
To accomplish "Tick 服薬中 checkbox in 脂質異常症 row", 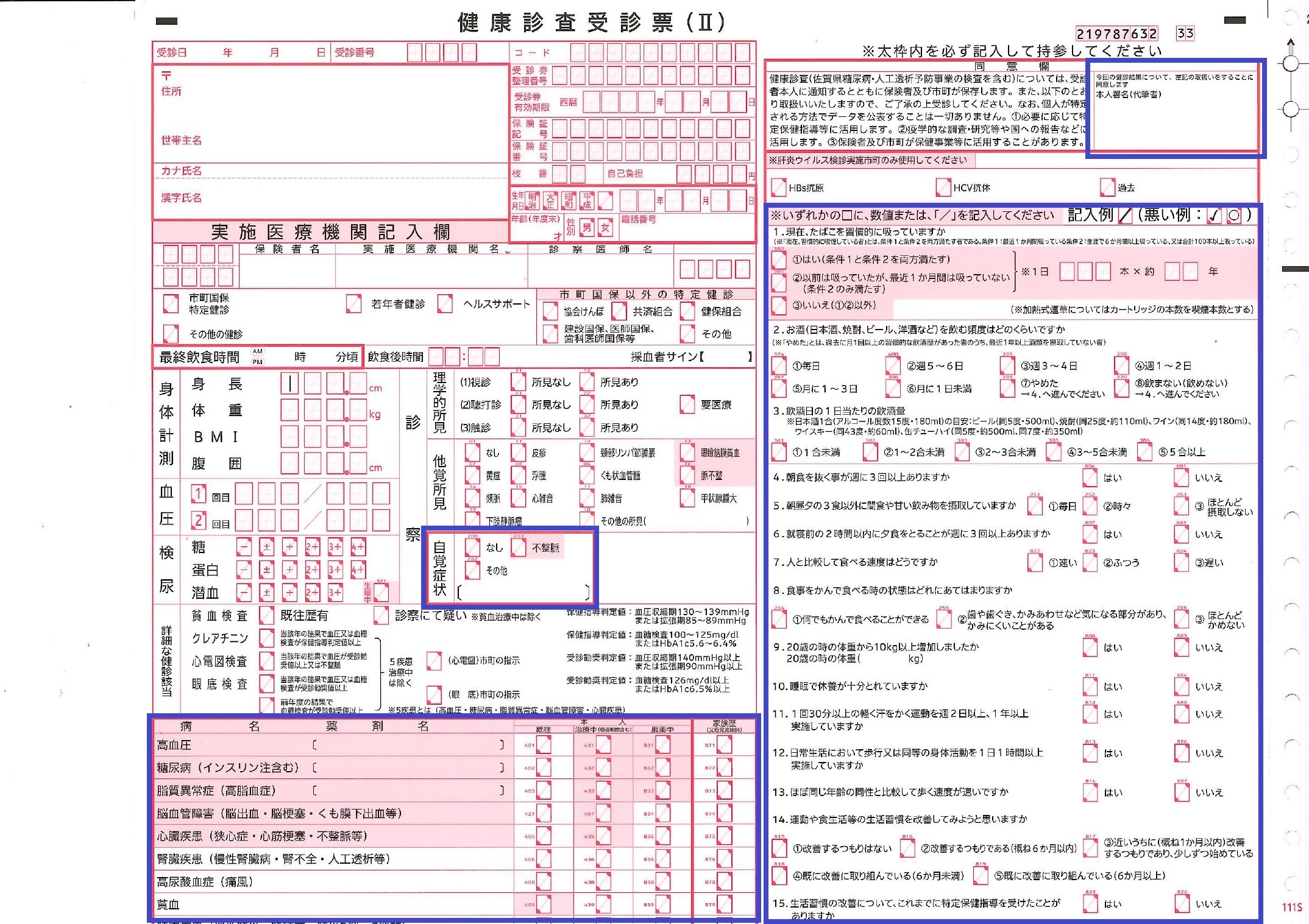I will coord(662,791).
